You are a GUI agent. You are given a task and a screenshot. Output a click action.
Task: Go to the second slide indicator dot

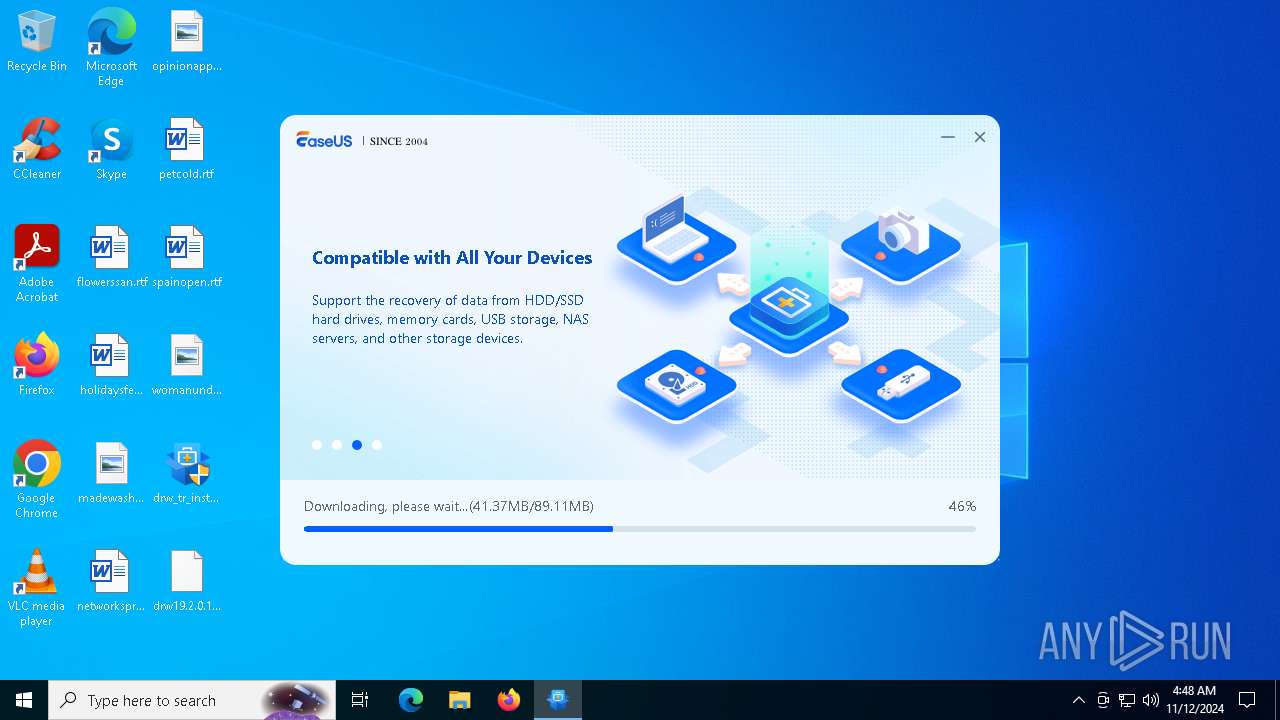[x=337, y=445]
